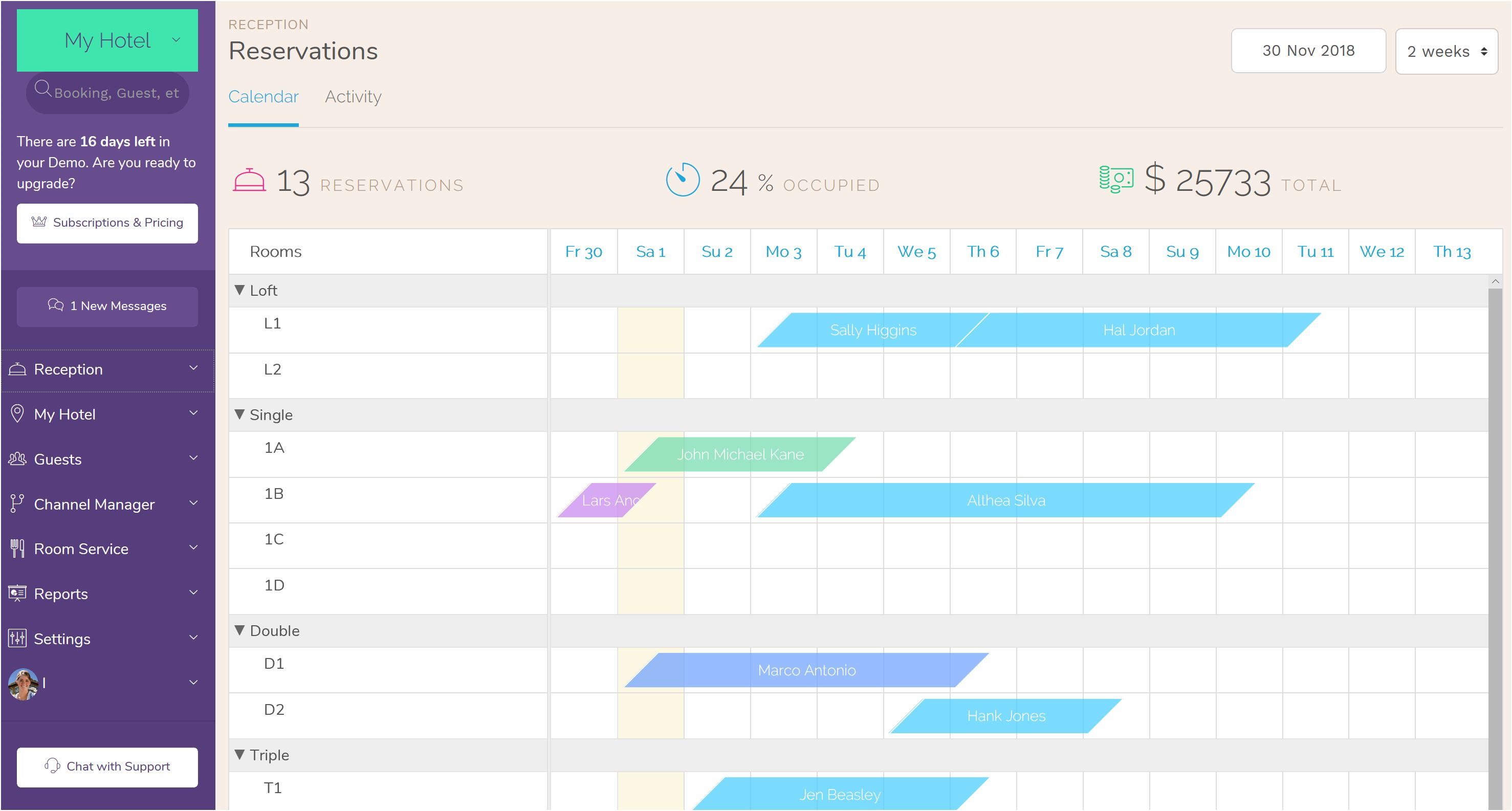Select the Calendar tab
This screenshot has width=1512, height=811.
coord(263,97)
